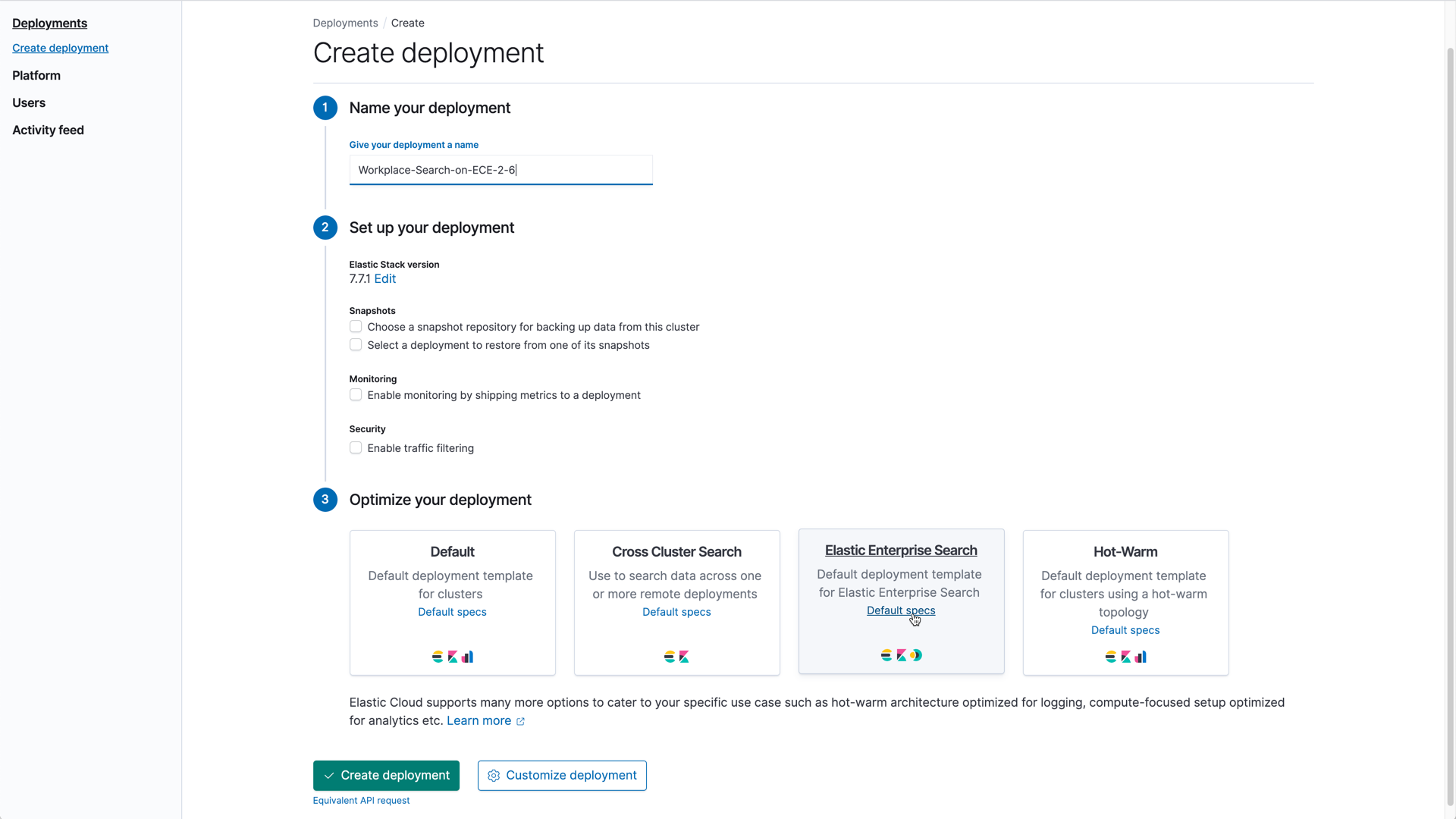Click the 7.7.1 version value
This screenshot has width=1456, height=819.
(x=359, y=279)
